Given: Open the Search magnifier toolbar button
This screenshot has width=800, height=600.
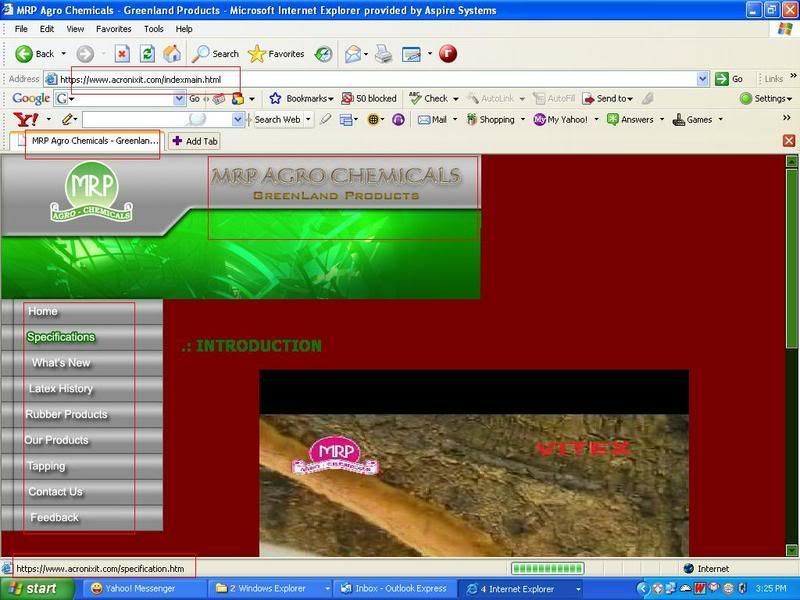Looking at the screenshot, I should click(215, 54).
